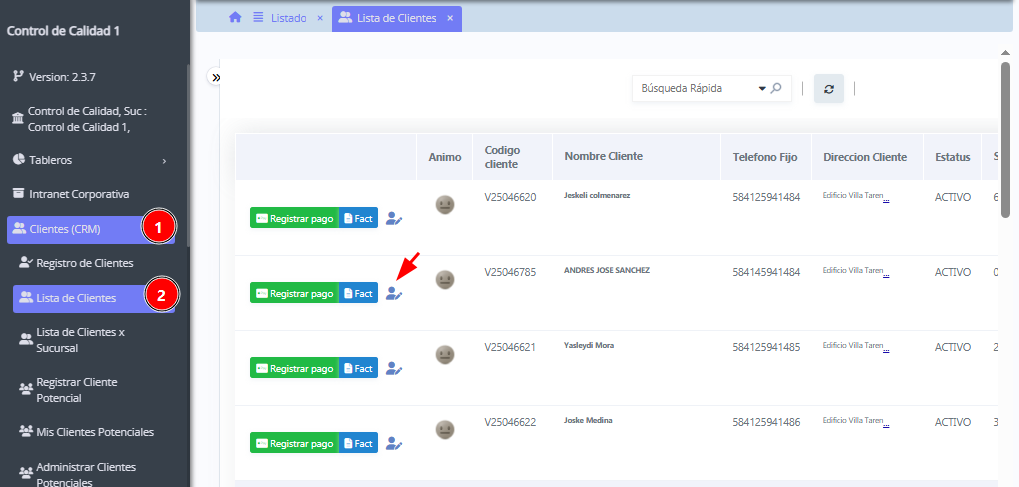Open the Búsqueda Rápida dropdown arrow

(762, 88)
